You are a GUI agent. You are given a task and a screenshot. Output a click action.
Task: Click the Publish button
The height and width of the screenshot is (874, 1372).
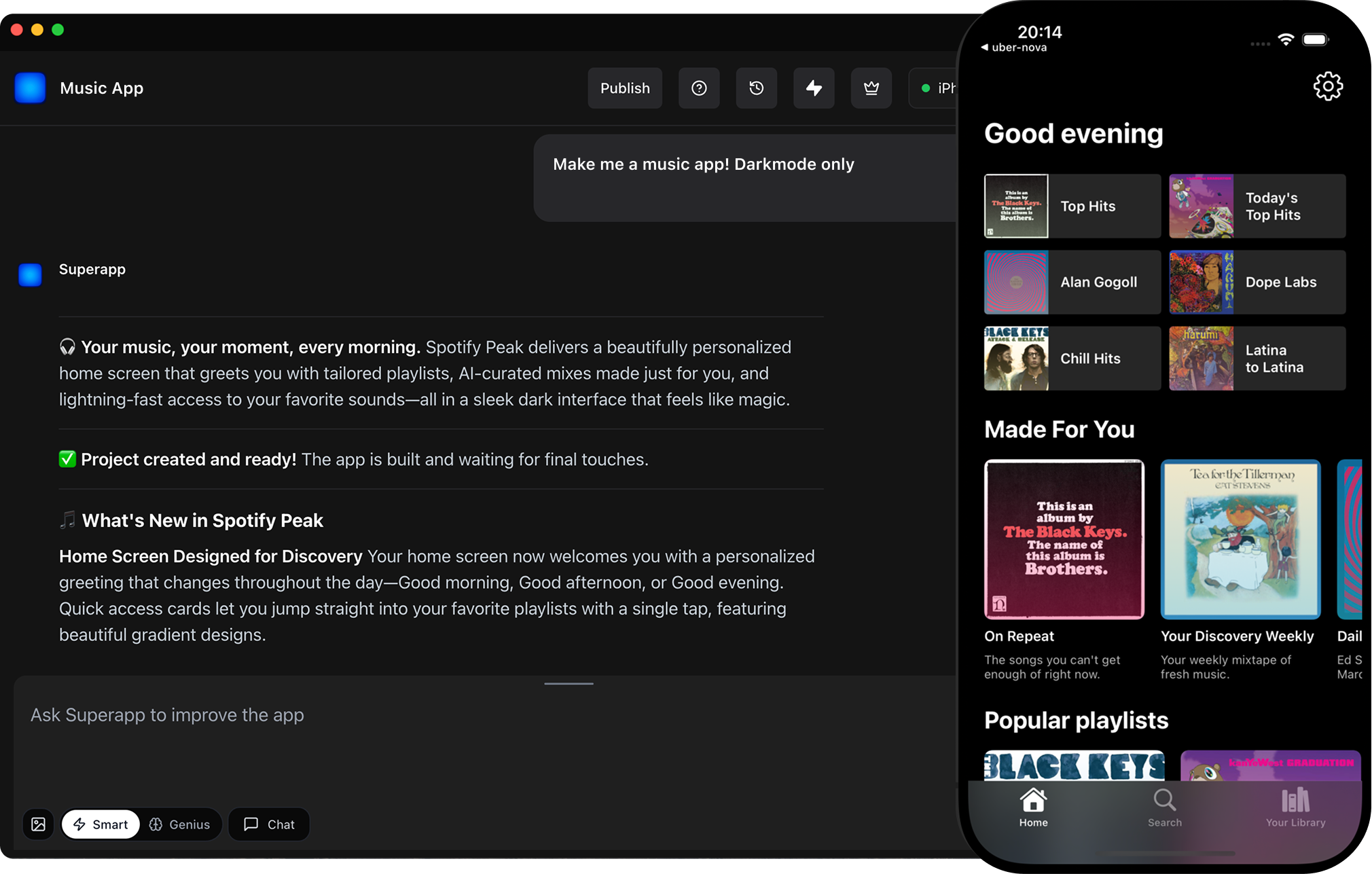pos(625,88)
